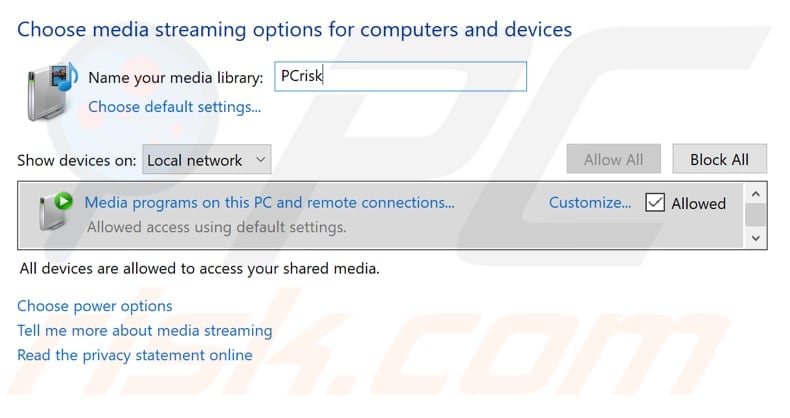Click the blue music note on library icon

(69, 77)
